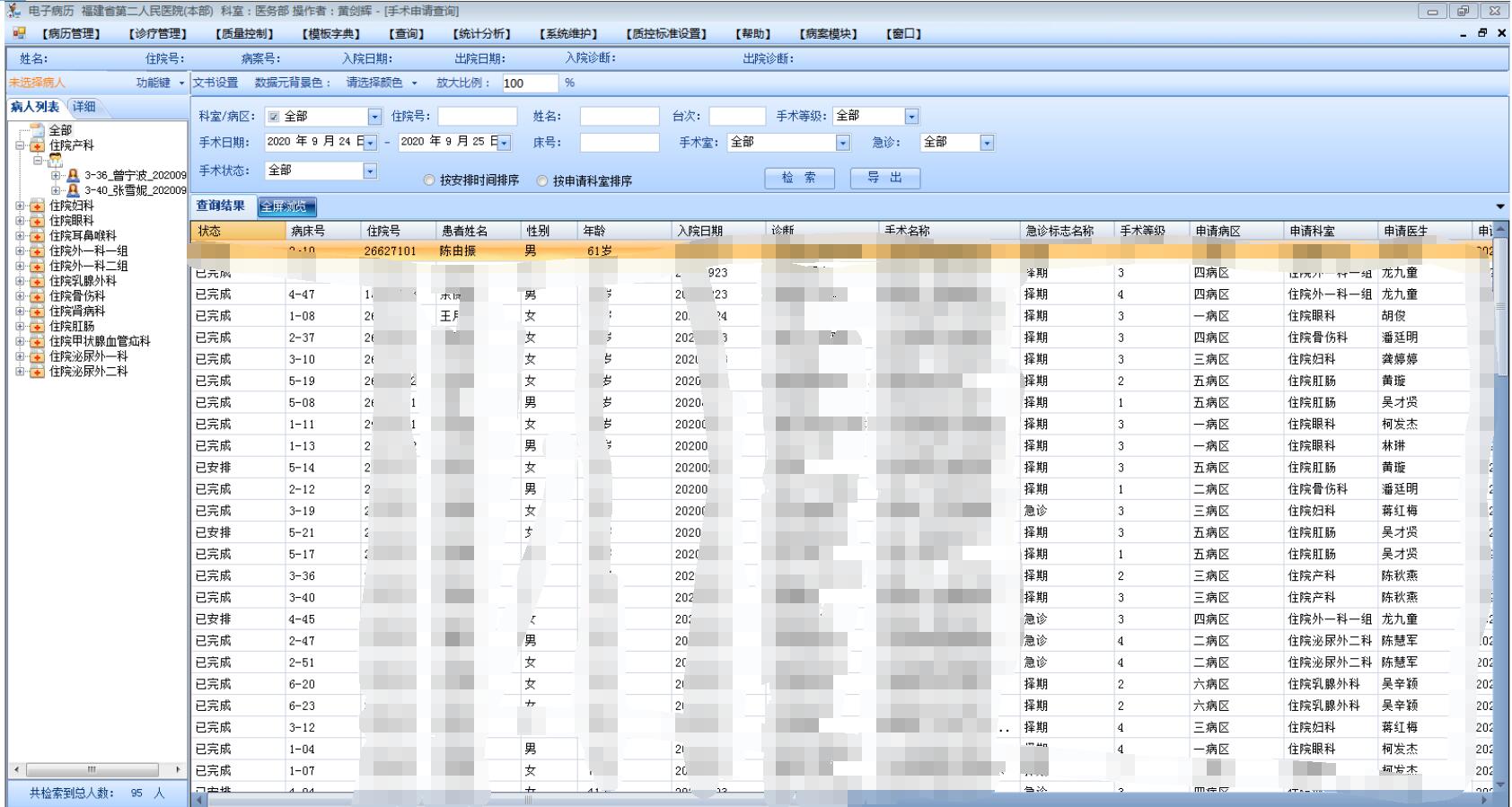Click the 住院产科 department folder icon
This screenshot has width=1512, height=807.
coord(37,145)
